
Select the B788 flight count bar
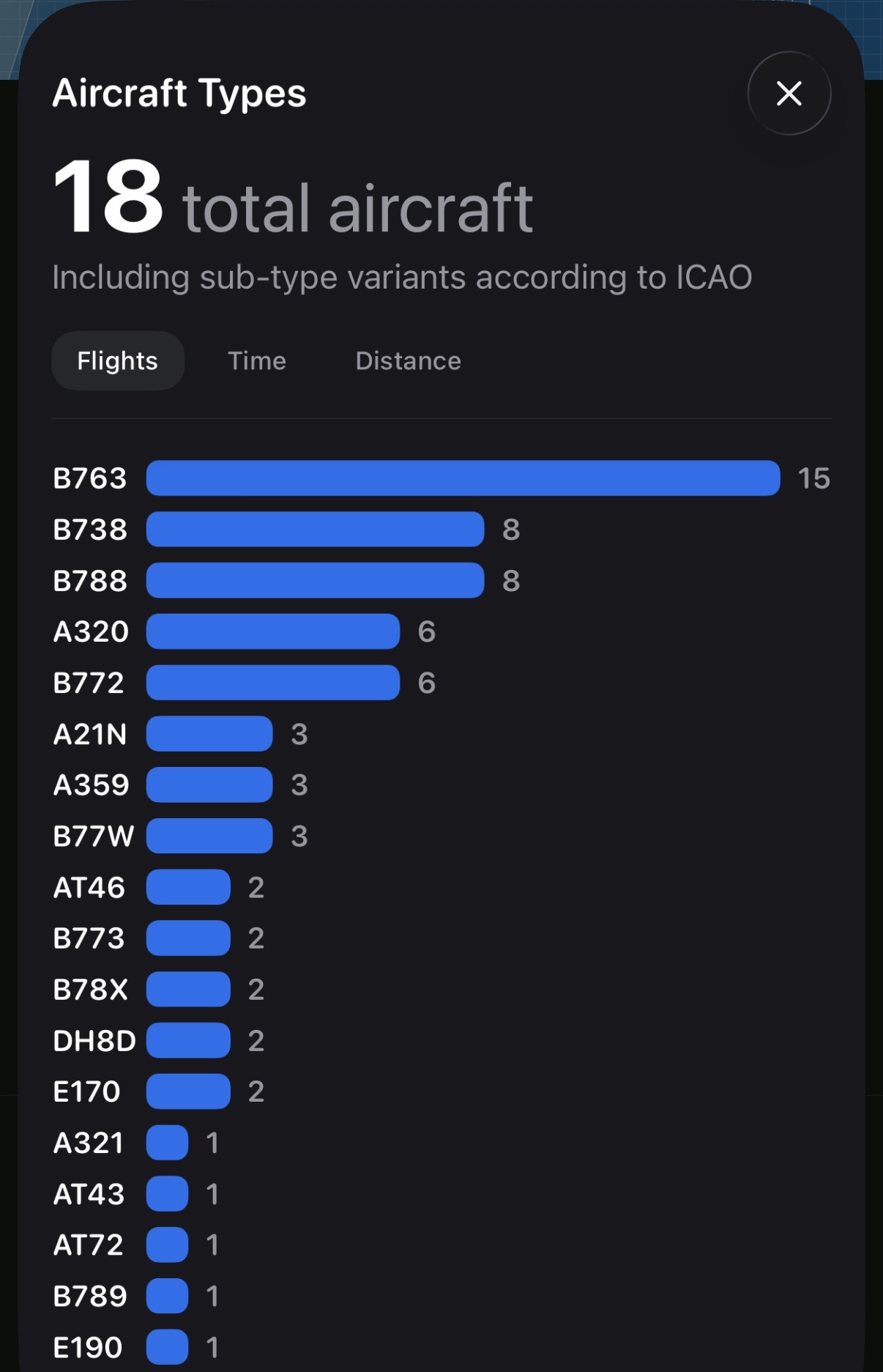click(313, 580)
